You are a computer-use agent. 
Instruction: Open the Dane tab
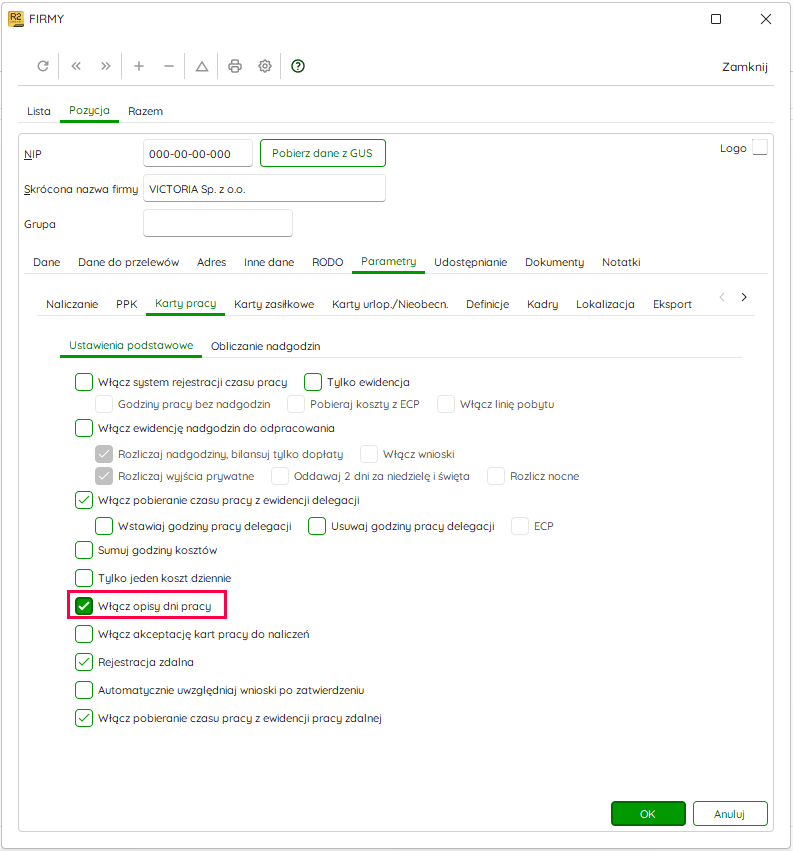(47, 262)
